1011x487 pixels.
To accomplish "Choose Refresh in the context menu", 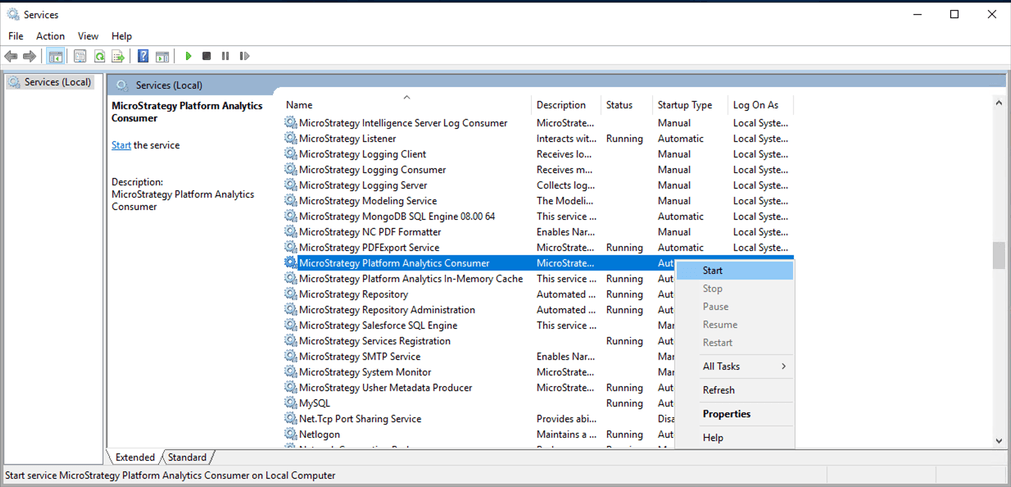I will (x=734, y=390).
